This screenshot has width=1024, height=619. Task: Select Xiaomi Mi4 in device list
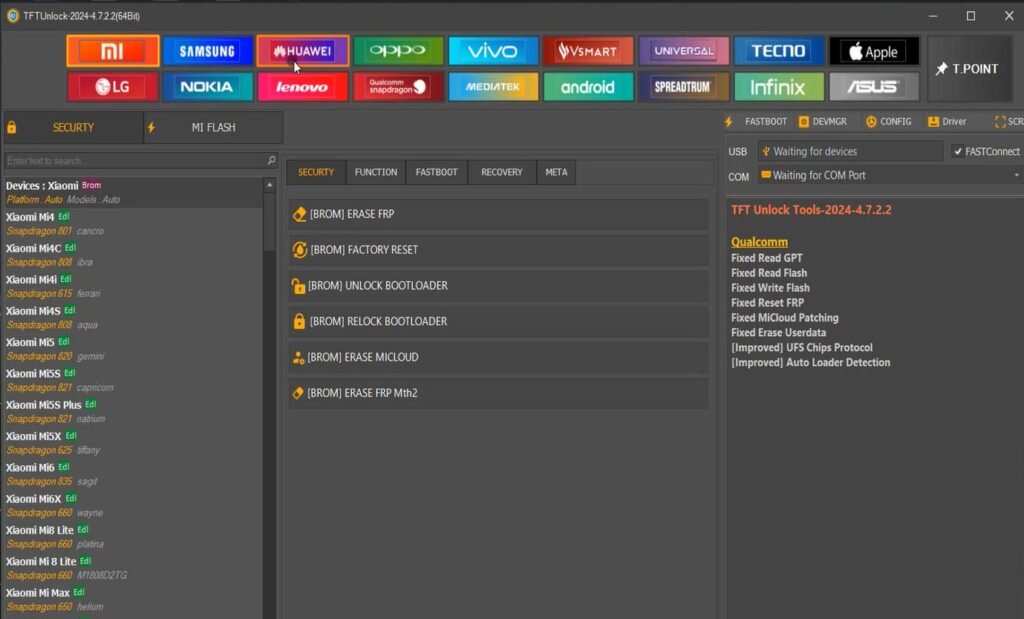133,224
